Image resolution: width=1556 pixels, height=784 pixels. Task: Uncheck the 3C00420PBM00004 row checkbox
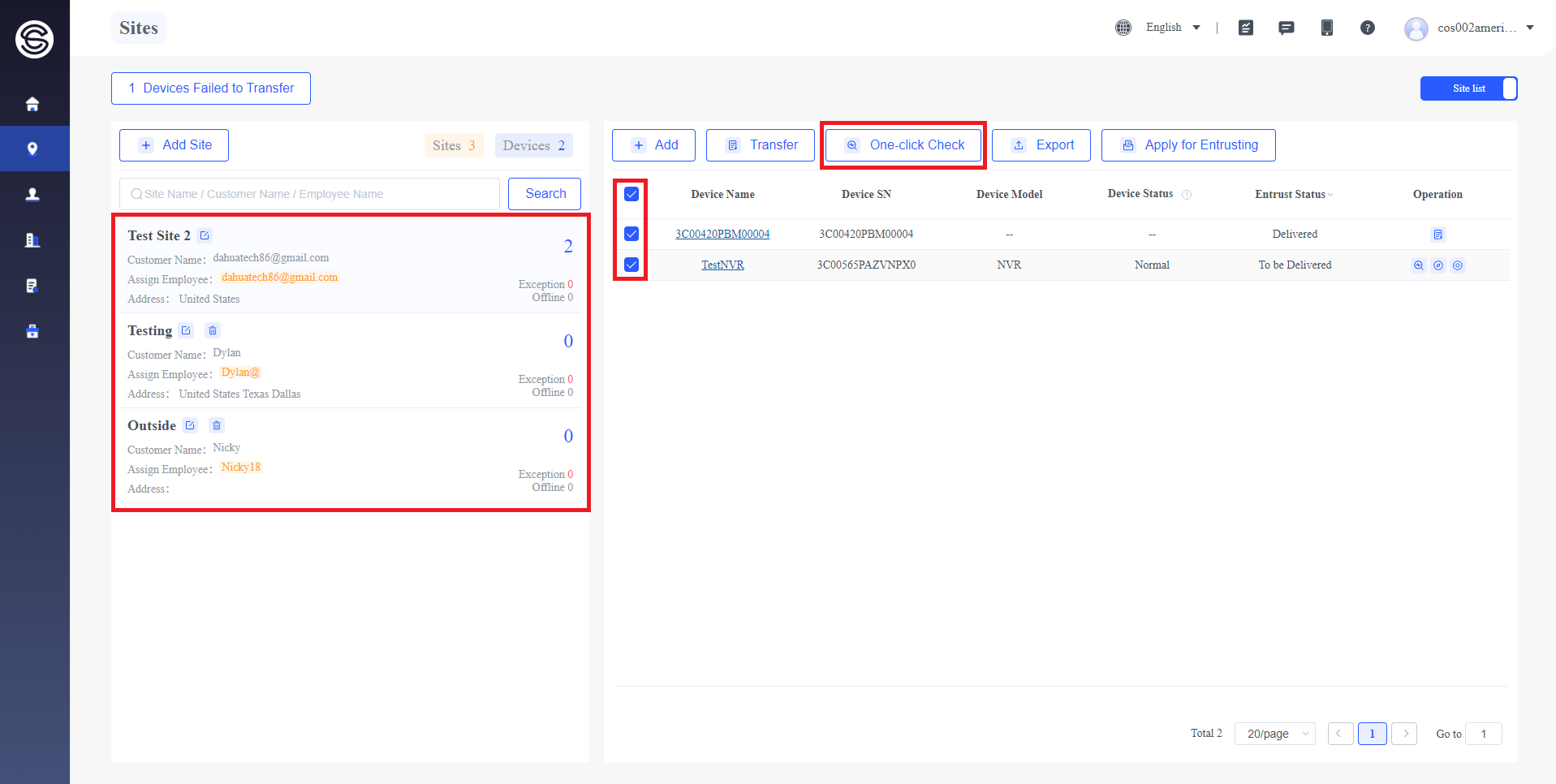point(631,234)
